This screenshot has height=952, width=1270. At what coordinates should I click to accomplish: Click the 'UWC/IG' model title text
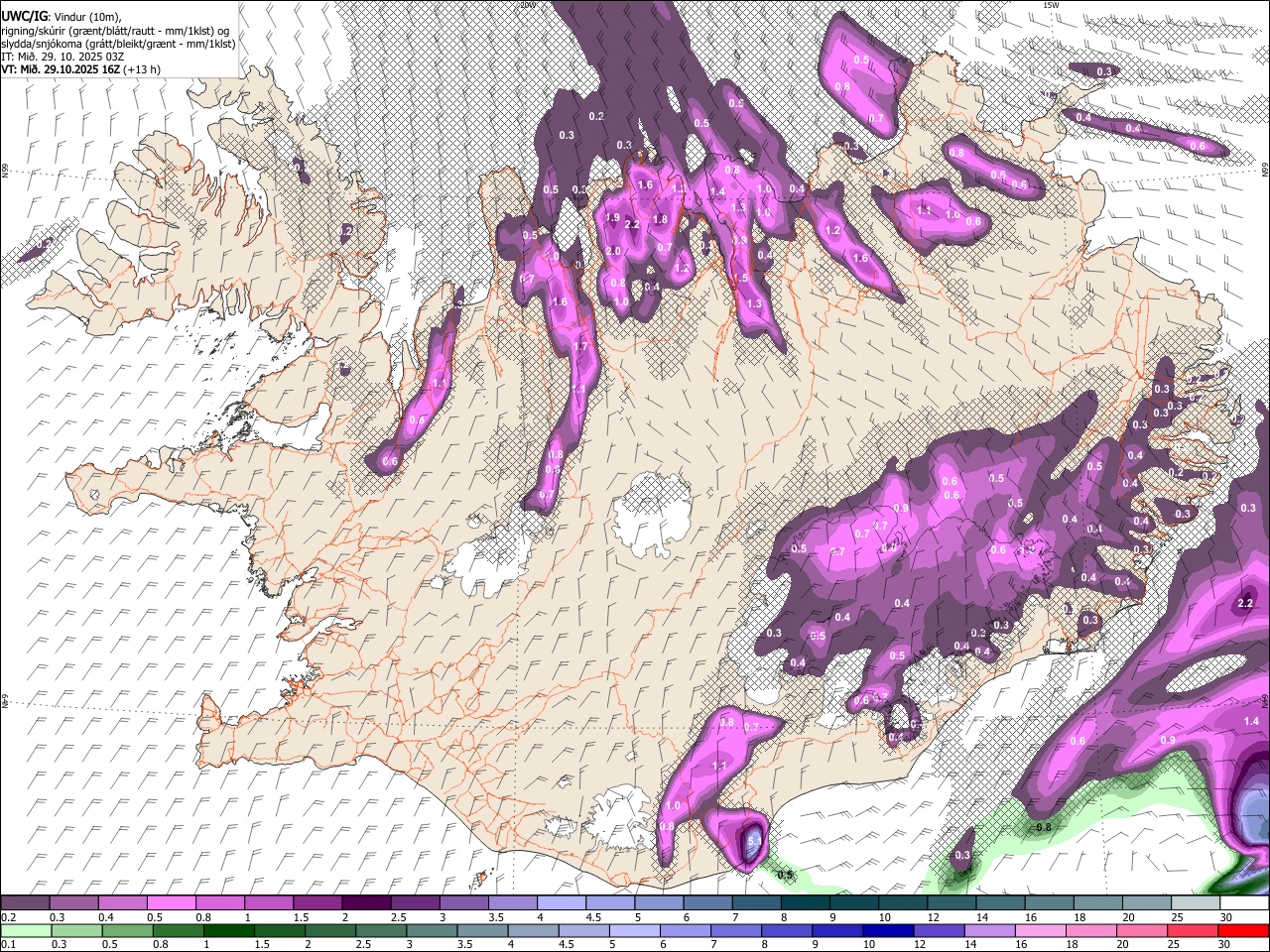coord(23,16)
